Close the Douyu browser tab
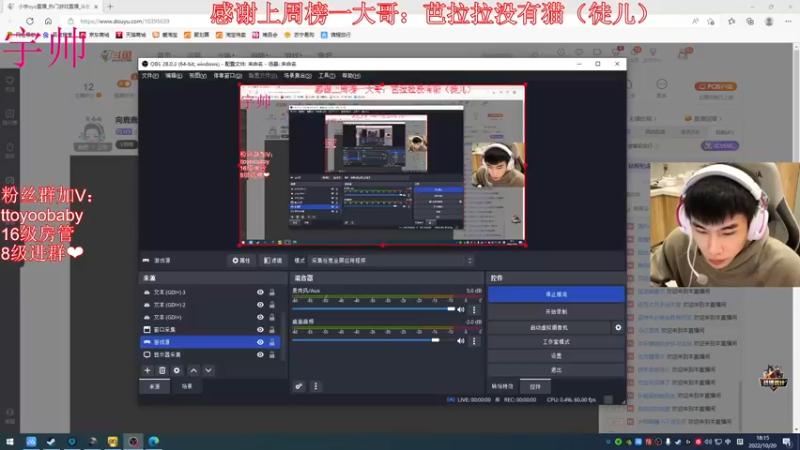 (96, 7)
